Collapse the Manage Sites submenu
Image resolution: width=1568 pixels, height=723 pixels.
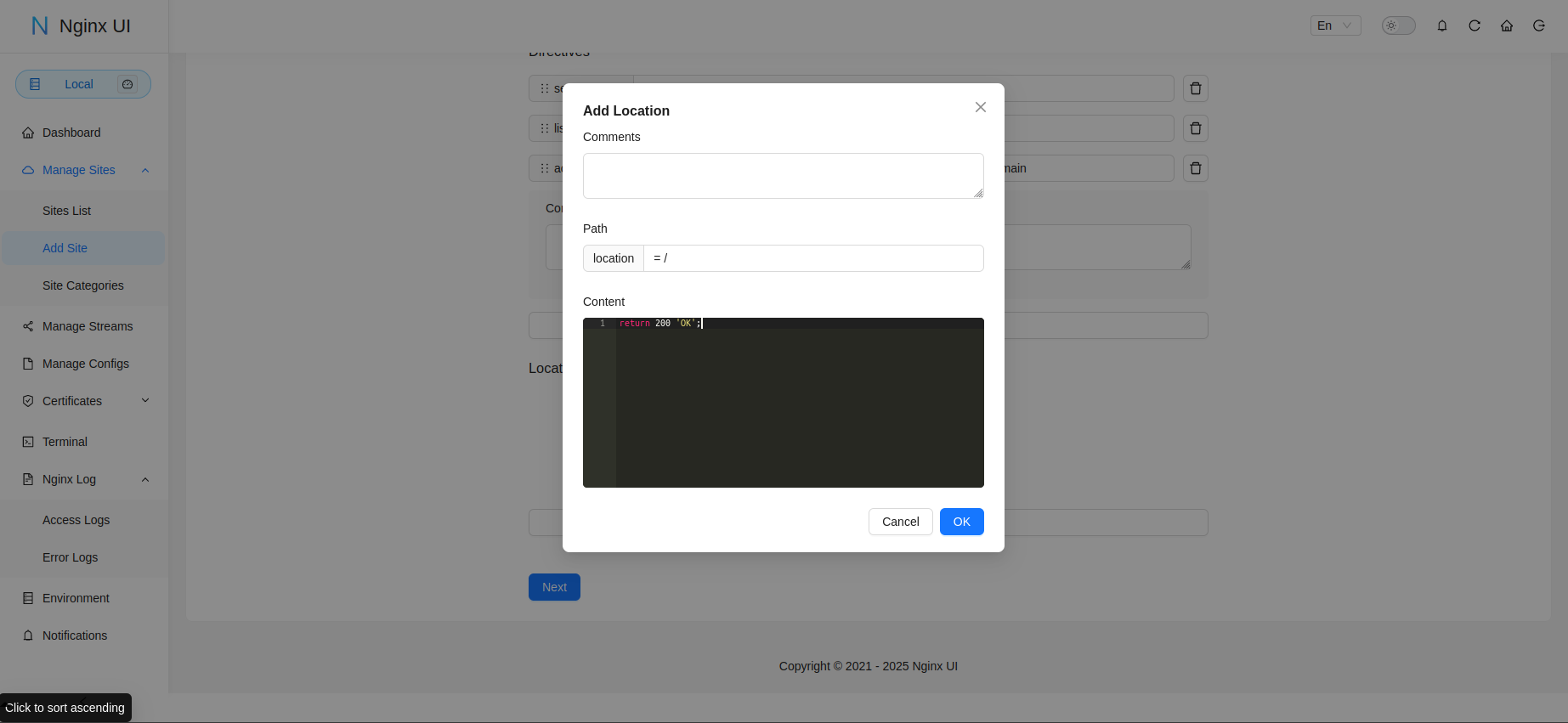pyautogui.click(x=83, y=170)
